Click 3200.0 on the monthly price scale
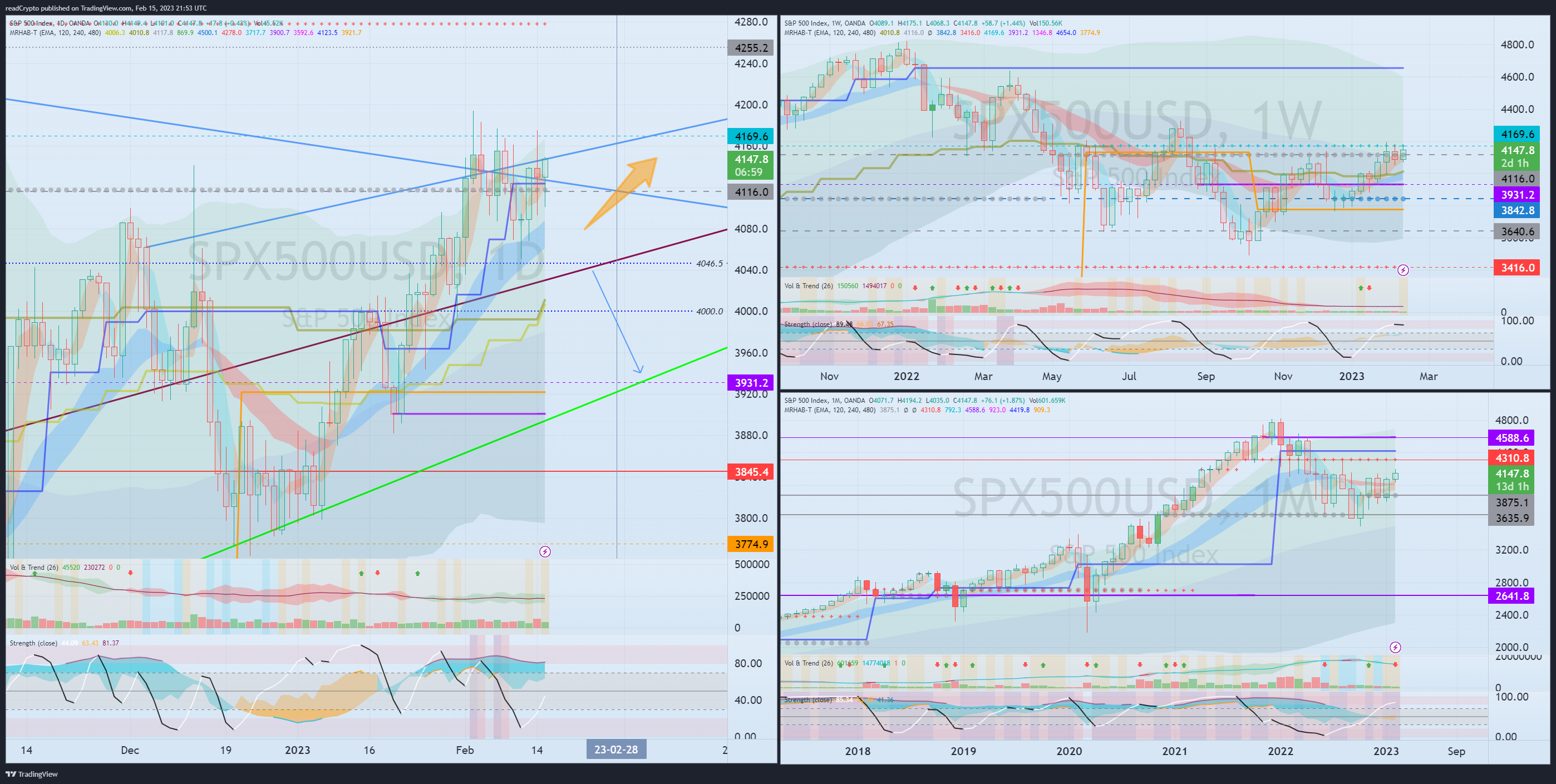This screenshot has height=784, width=1556. [1511, 550]
